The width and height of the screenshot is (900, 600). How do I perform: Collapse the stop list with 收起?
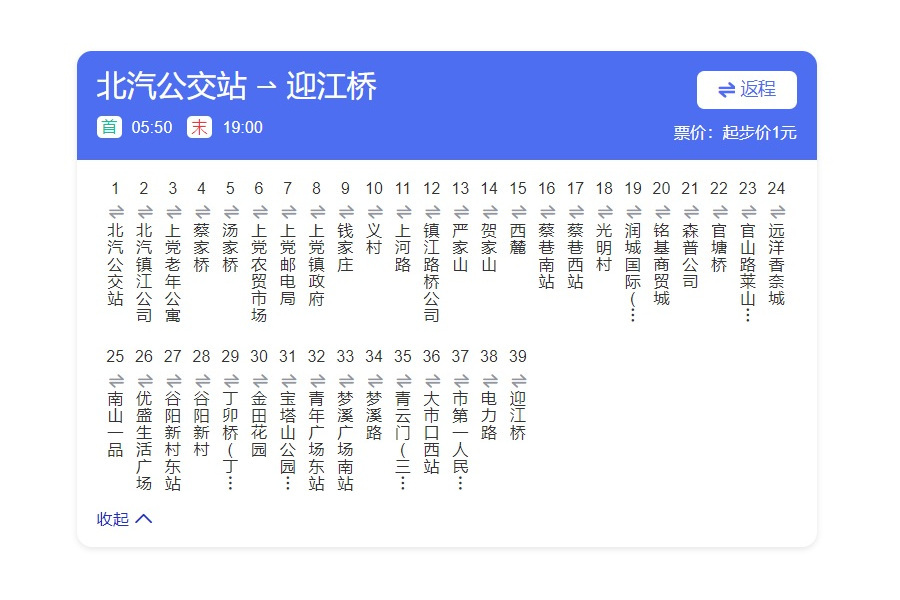pos(125,519)
